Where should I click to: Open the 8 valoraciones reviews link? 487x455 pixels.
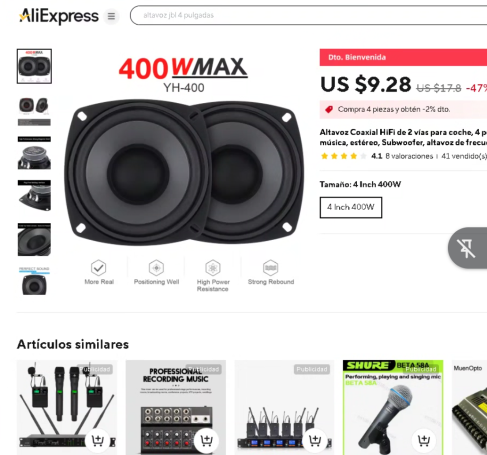tap(409, 156)
